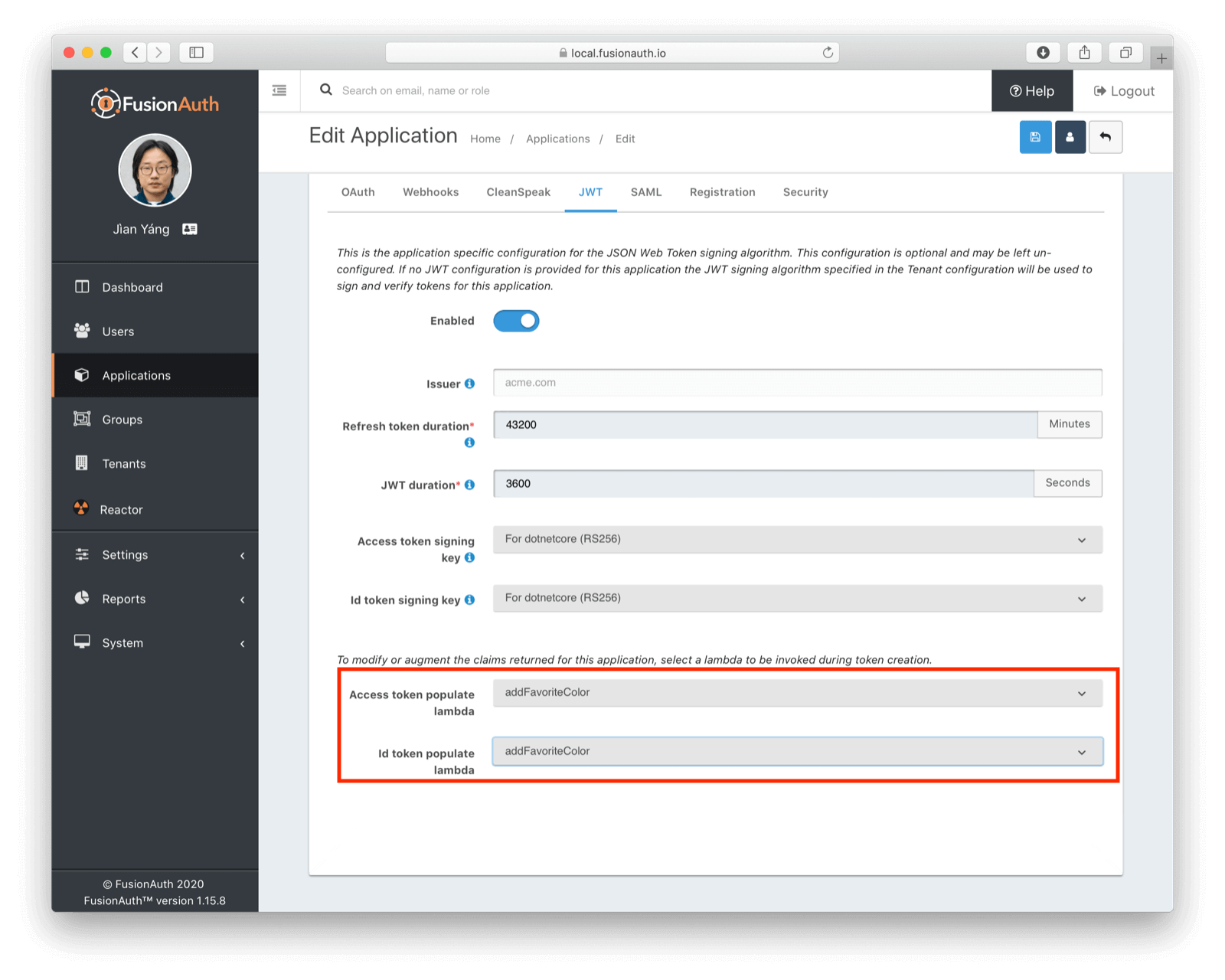Image resolution: width=1225 pixels, height=980 pixels.
Task: Click the Issuer input field
Action: coord(798,383)
